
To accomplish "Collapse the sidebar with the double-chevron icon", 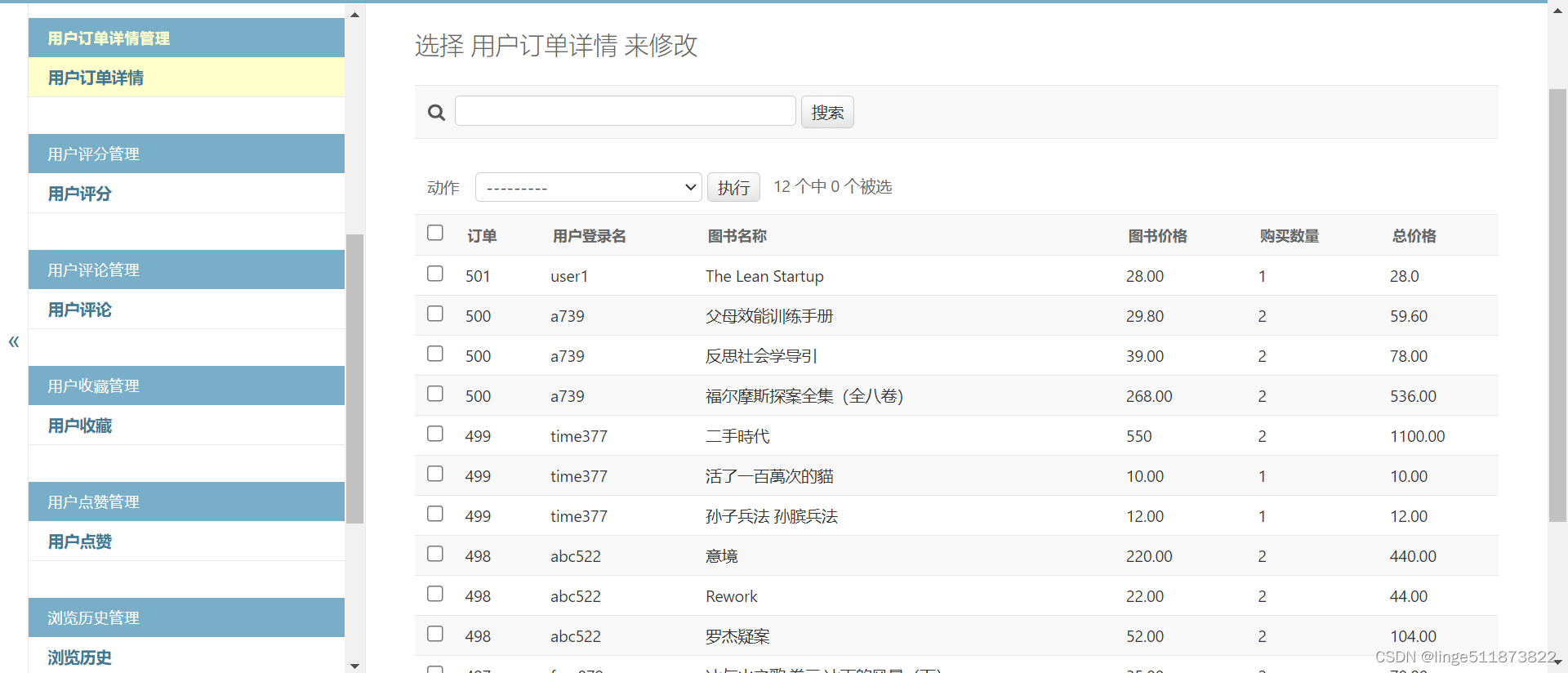I will [14, 341].
